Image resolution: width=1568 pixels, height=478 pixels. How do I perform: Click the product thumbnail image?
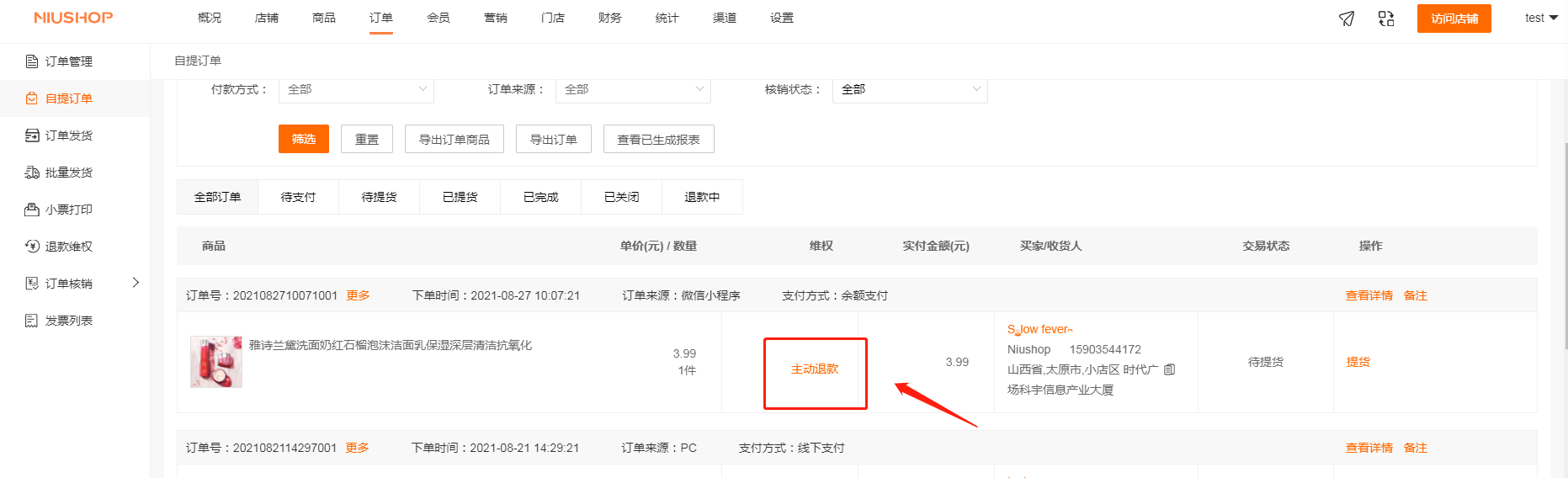(x=216, y=362)
